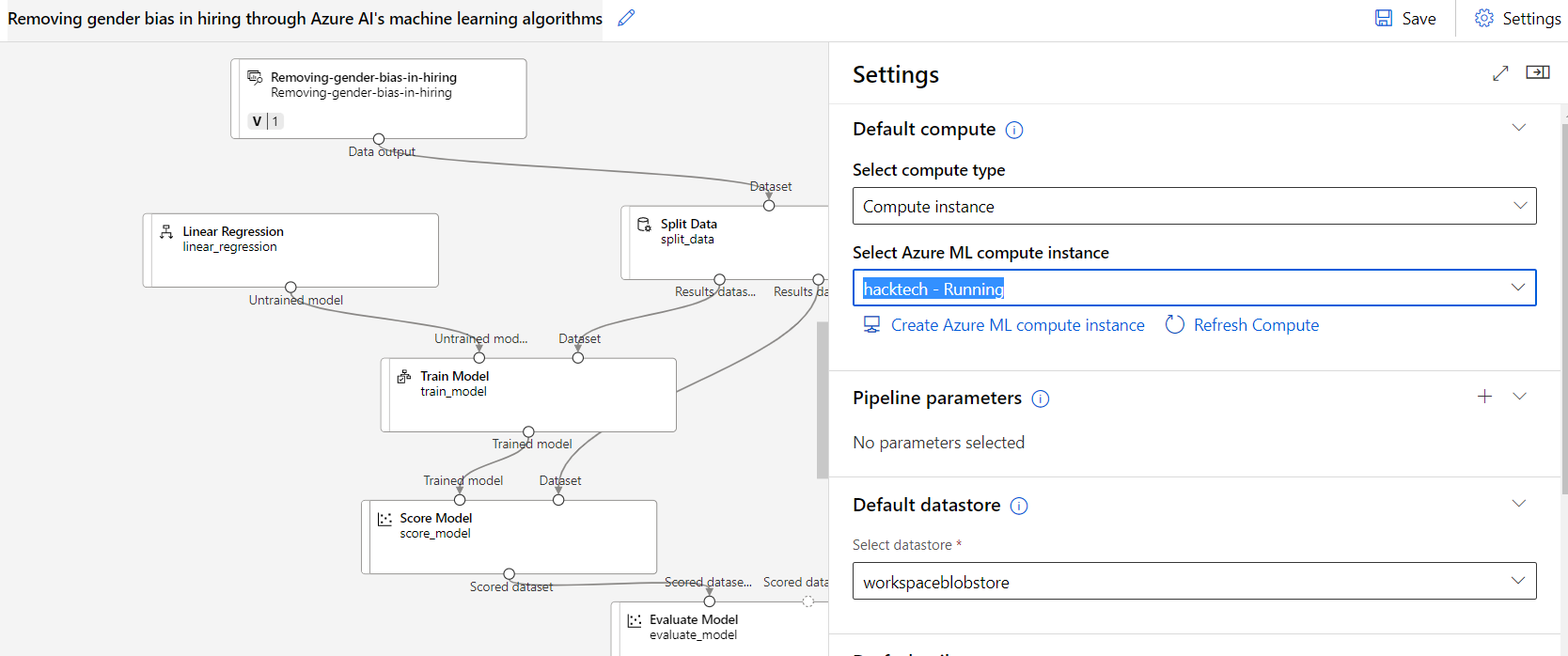Click the pencil icon to edit pipeline name

pos(626,18)
